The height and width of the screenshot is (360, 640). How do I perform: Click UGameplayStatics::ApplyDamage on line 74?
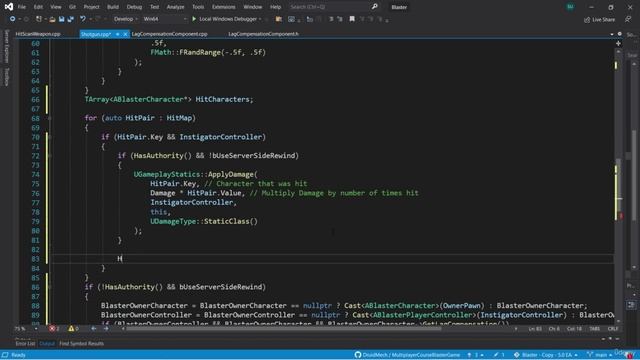point(195,174)
